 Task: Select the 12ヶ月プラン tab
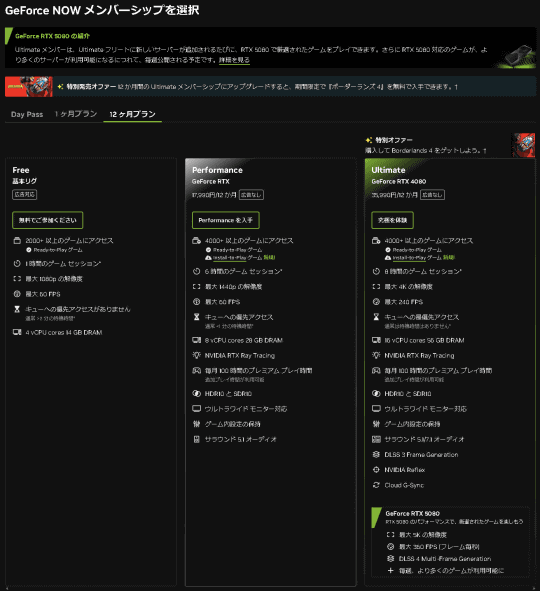132,114
